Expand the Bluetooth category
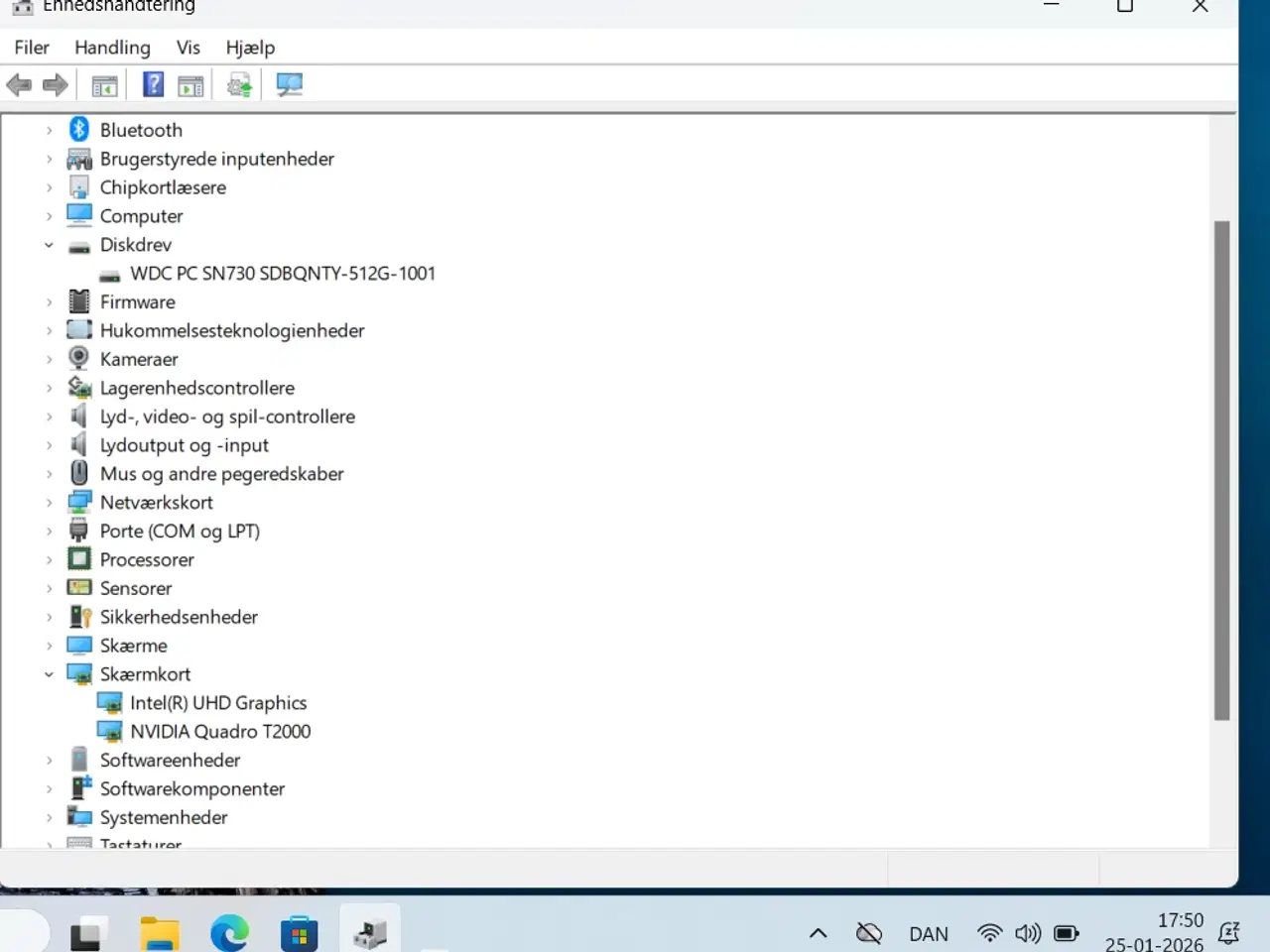The height and width of the screenshot is (952, 1270). [49, 130]
